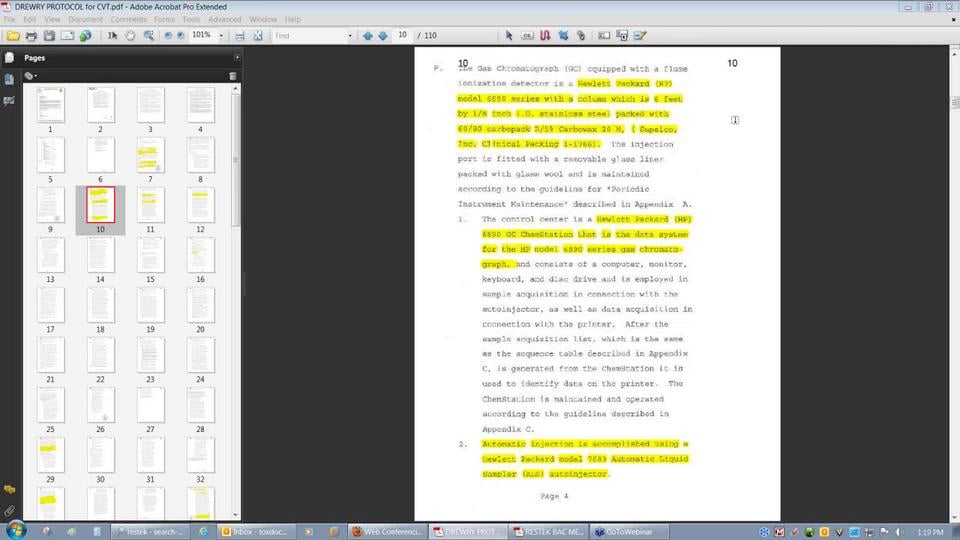Click inside the Find search box

(309, 36)
